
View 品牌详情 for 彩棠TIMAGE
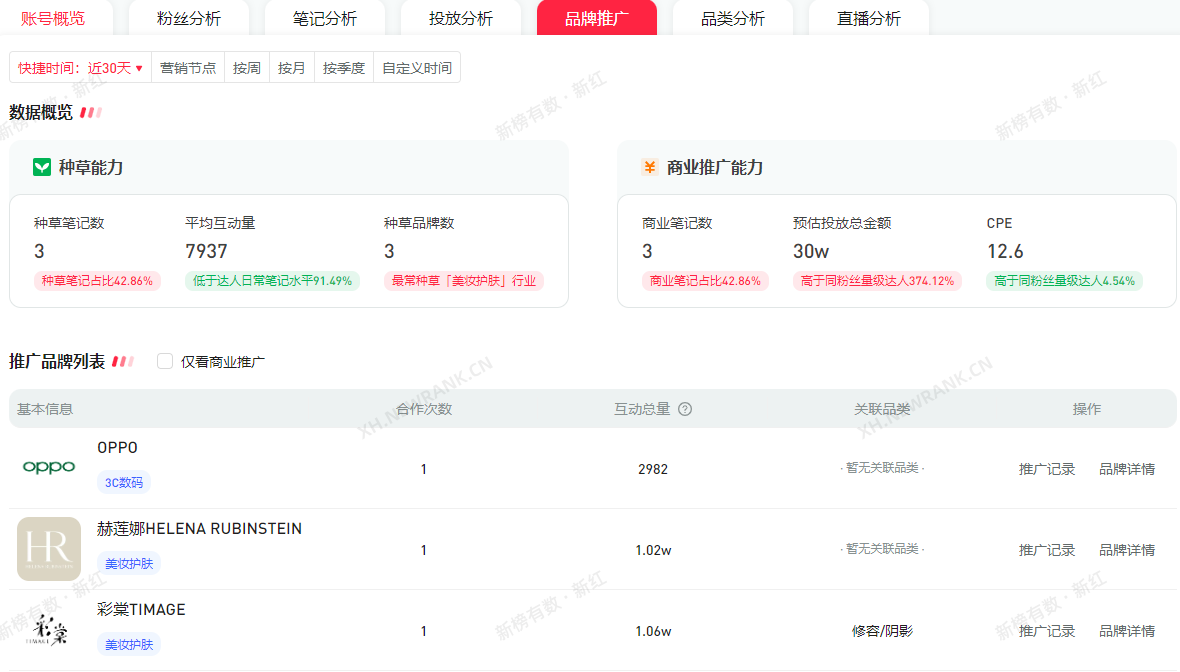(x=1127, y=631)
